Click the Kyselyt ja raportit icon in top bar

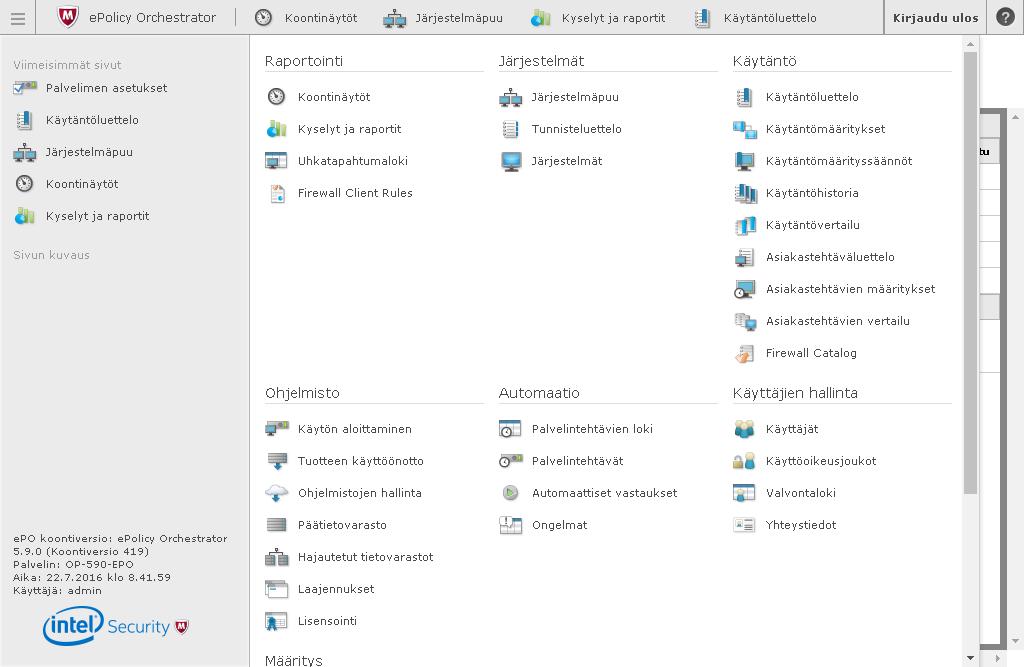click(541, 18)
